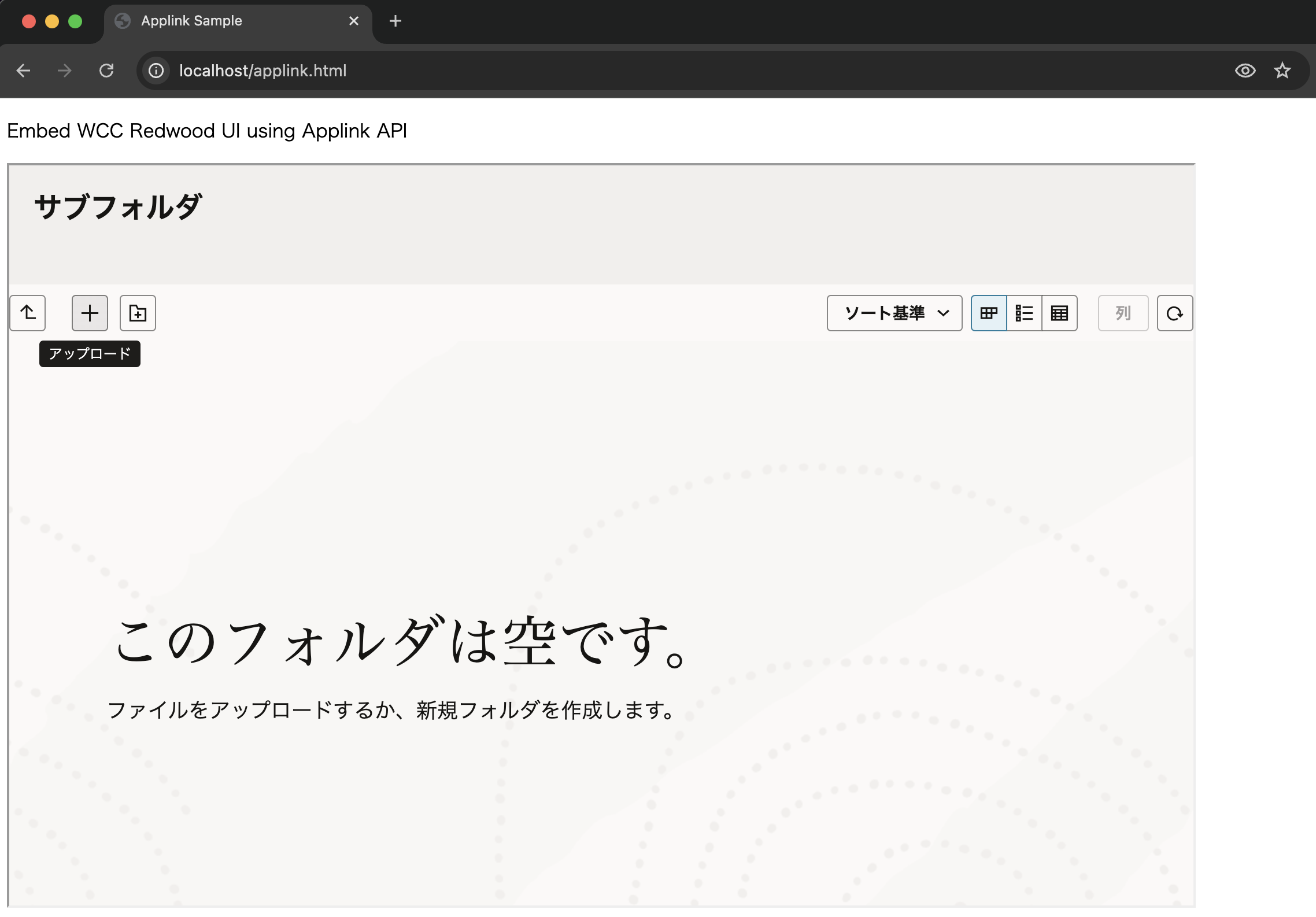The image size is (1316, 917).
Task: Bookmark the page with the star icon
Action: pyautogui.click(x=1282, y=71)
